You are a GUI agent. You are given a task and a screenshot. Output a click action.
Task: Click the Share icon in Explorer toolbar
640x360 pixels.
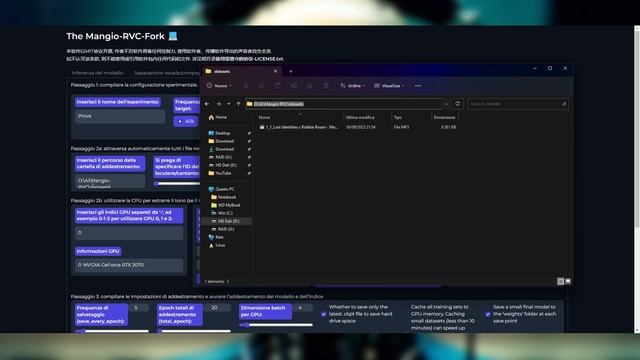[x=310, y=86]
